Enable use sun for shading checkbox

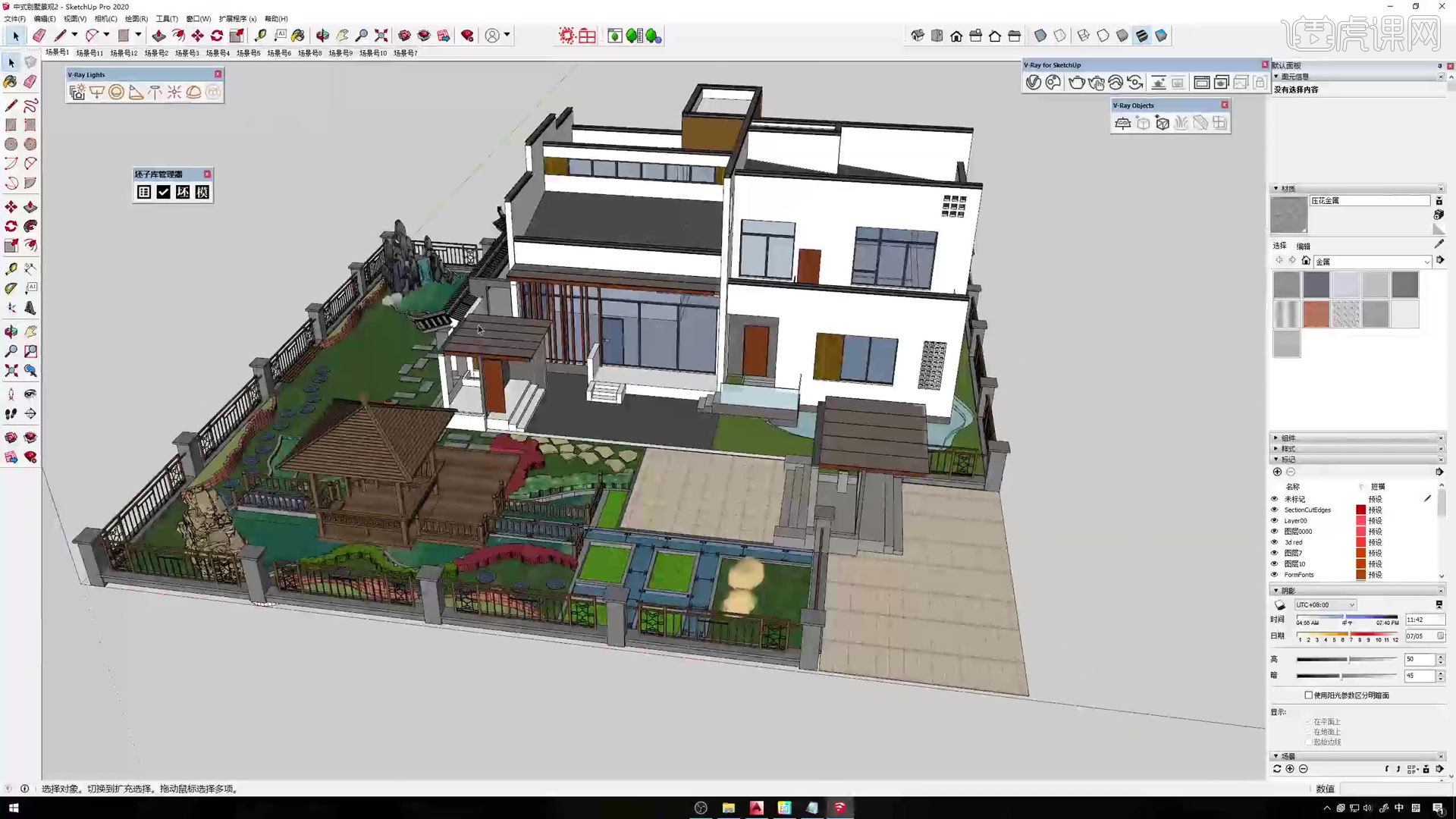coord(1308,695)
